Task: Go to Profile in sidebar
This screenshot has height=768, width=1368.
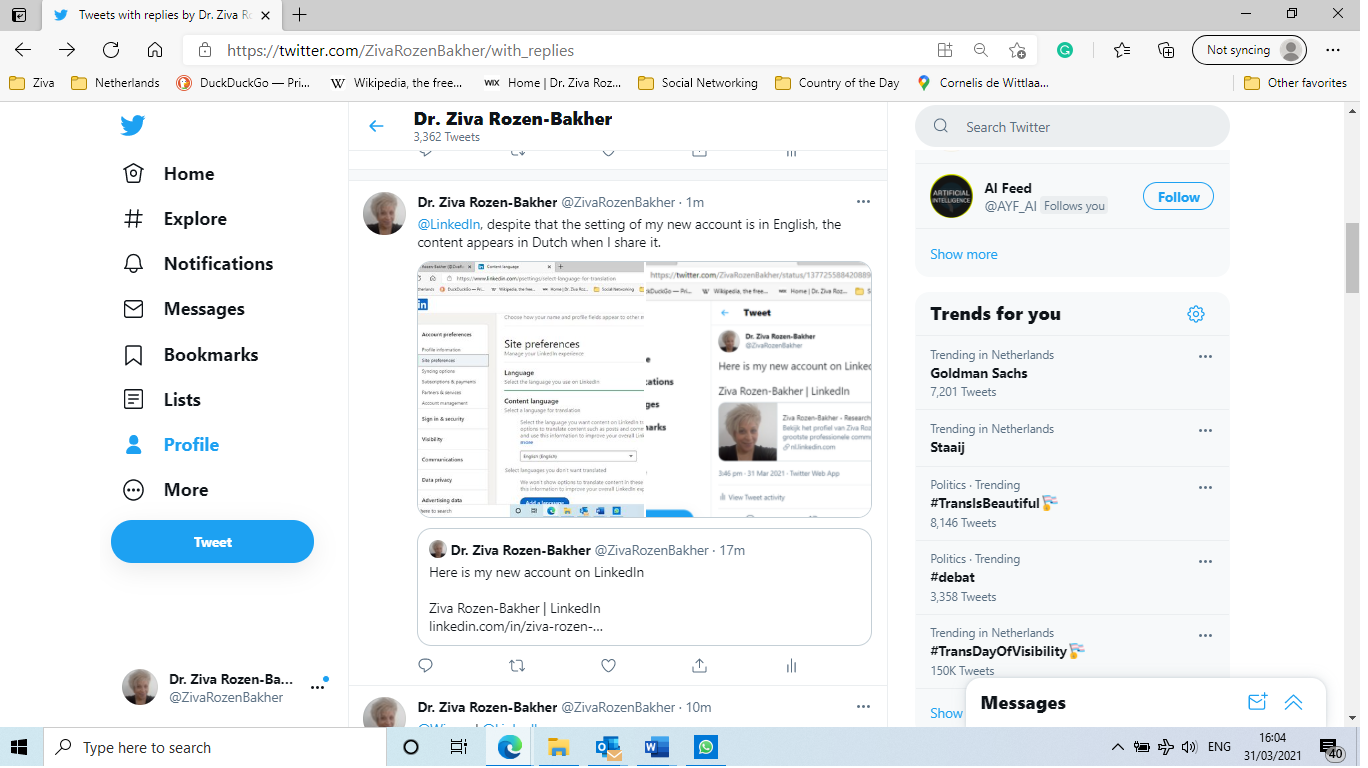Action: coord(171,445)
